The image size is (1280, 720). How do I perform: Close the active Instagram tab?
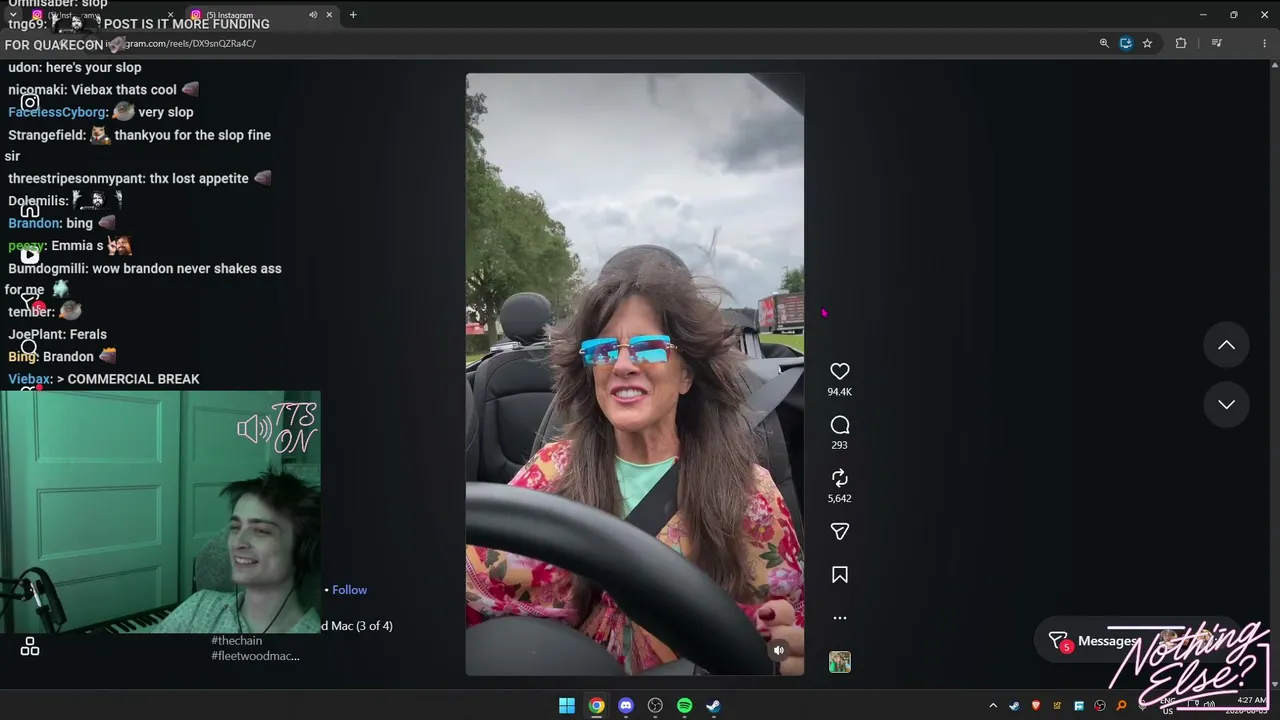coord(329,15)
